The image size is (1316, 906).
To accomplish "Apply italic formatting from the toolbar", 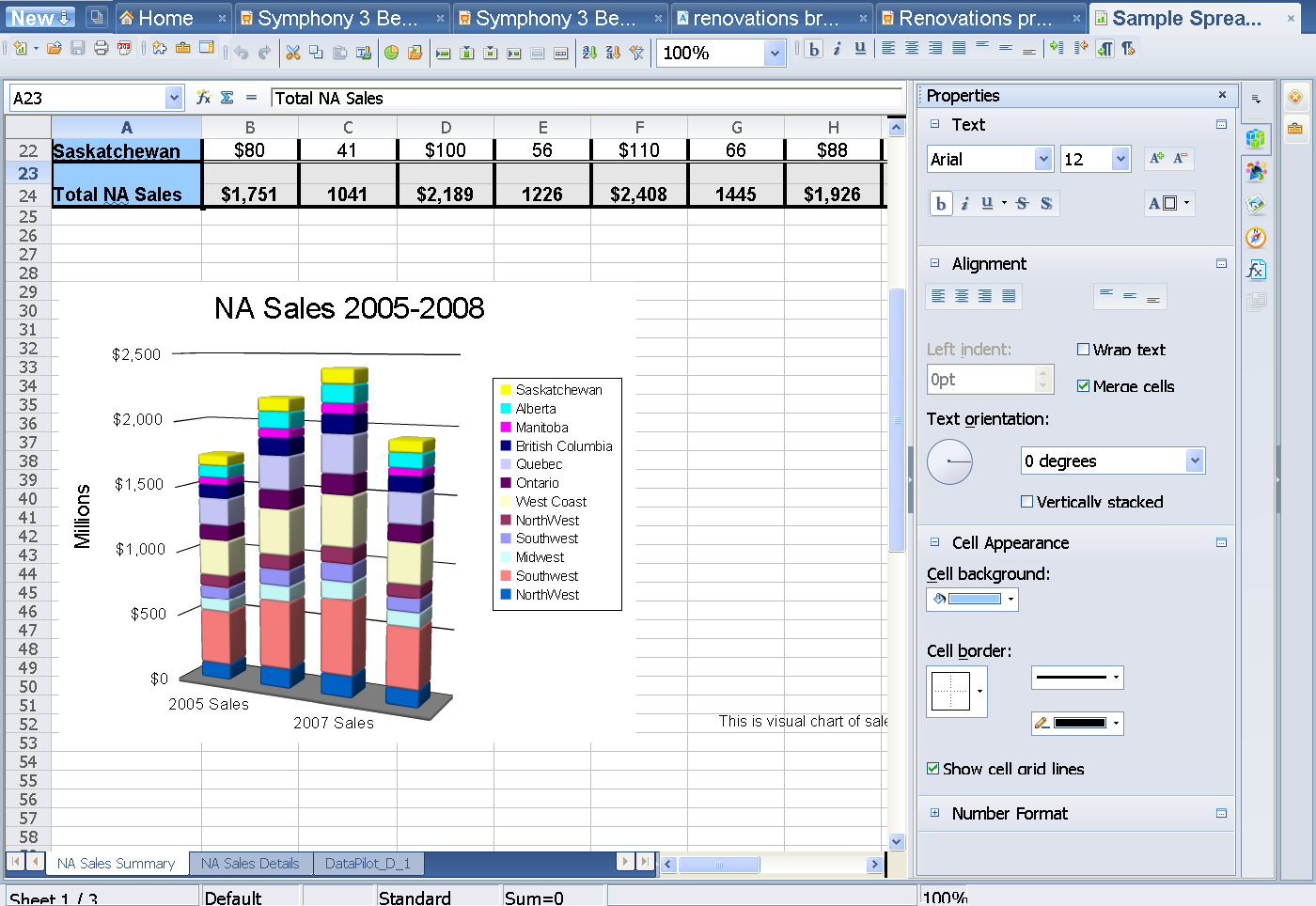I will (835, 50).
